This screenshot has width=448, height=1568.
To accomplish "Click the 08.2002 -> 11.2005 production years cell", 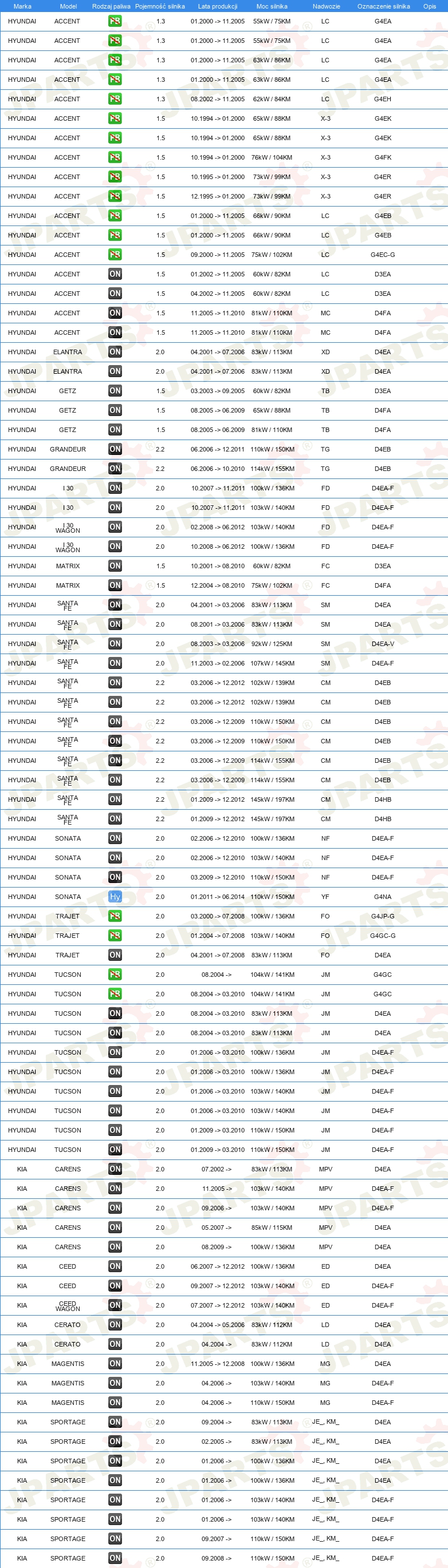I will coord(218,99).
